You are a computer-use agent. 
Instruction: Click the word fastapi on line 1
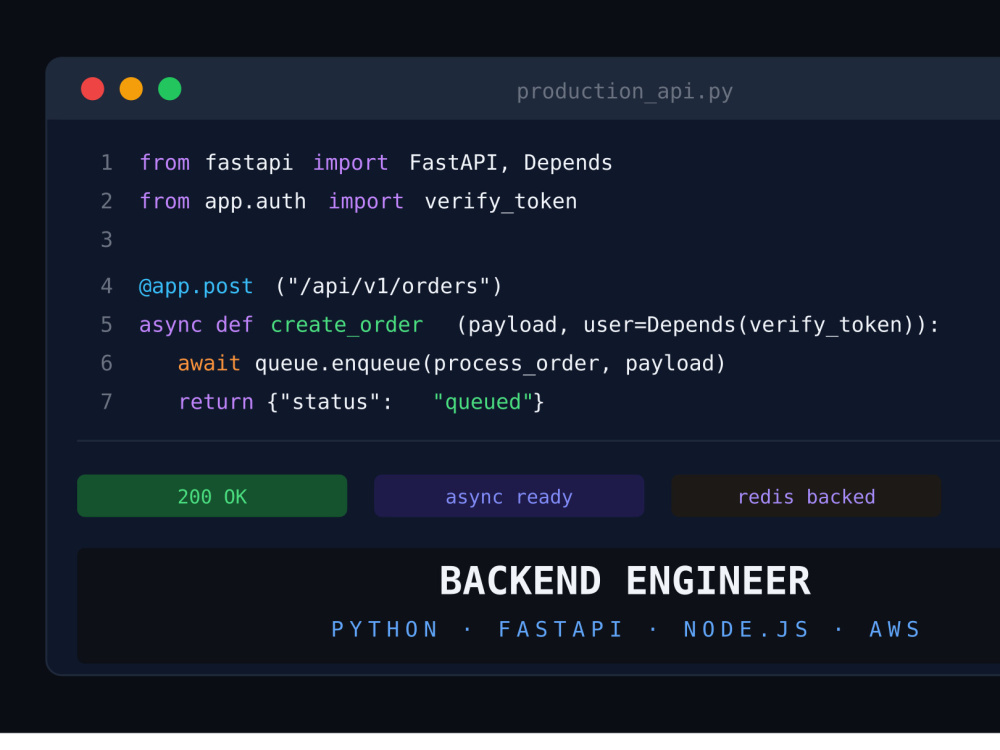(249, 163)
